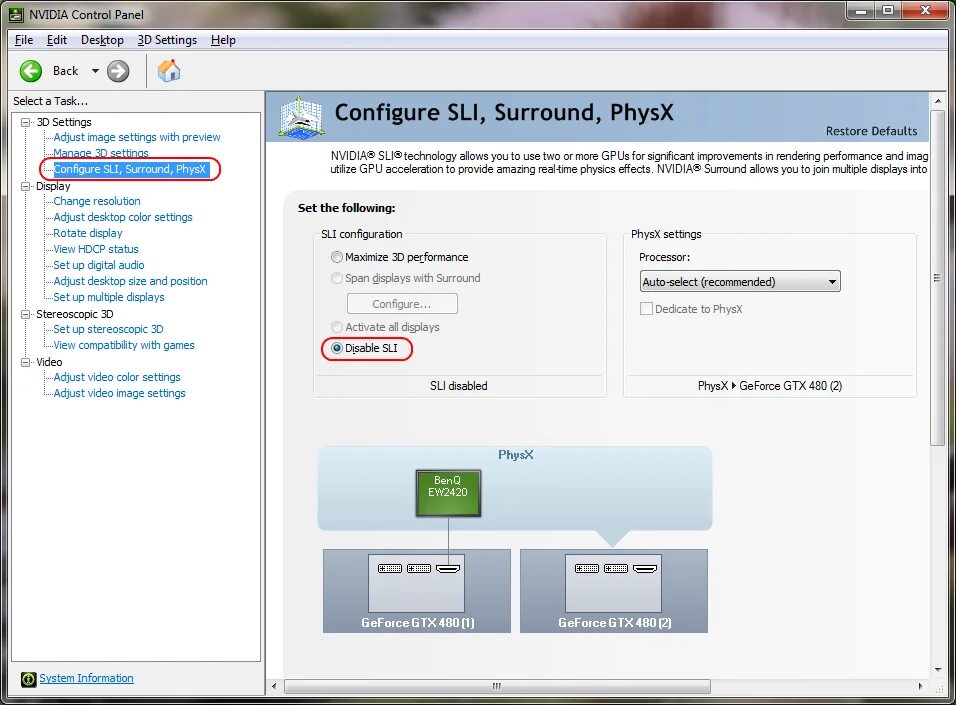956x705 pixels.
Task: Click the Back button label
Action: [65, 71]
